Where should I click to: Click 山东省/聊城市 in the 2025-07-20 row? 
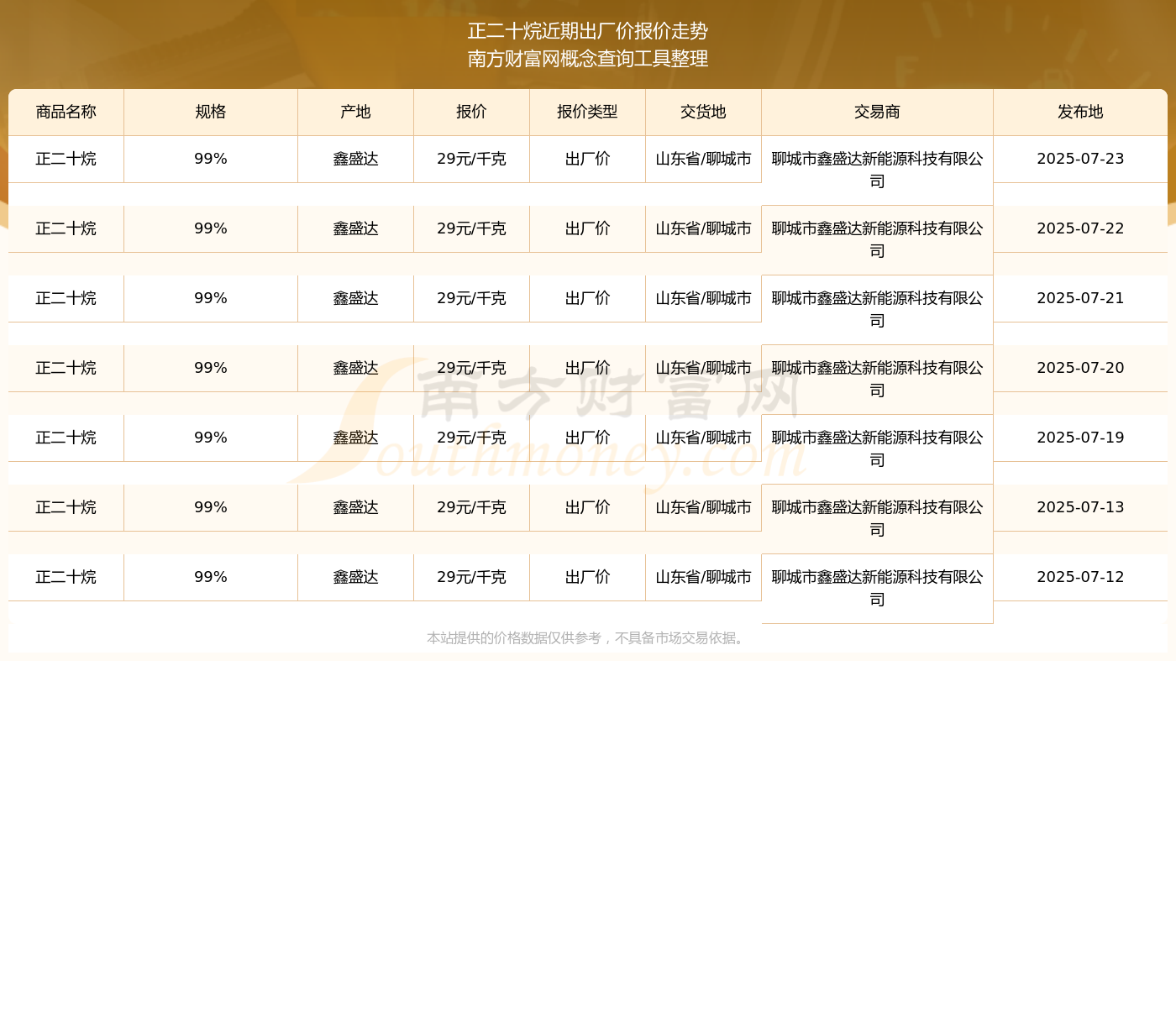coord(704,368)
